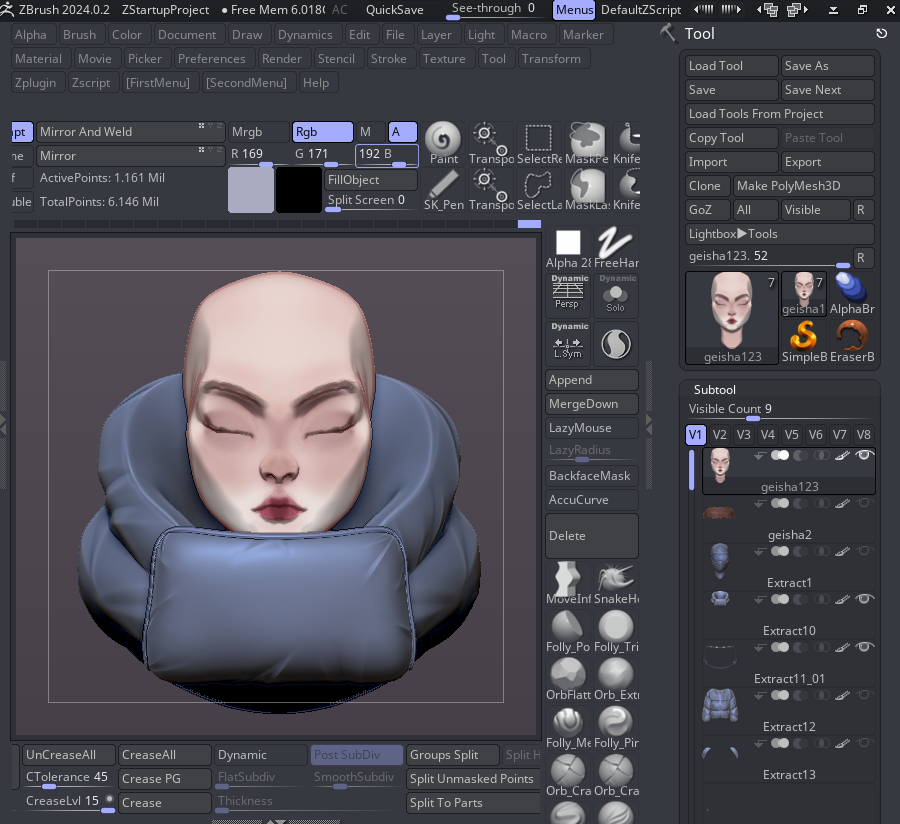
Task: Hide the Extract10 subtool eye icon
Action: click(x=865, y=599)
